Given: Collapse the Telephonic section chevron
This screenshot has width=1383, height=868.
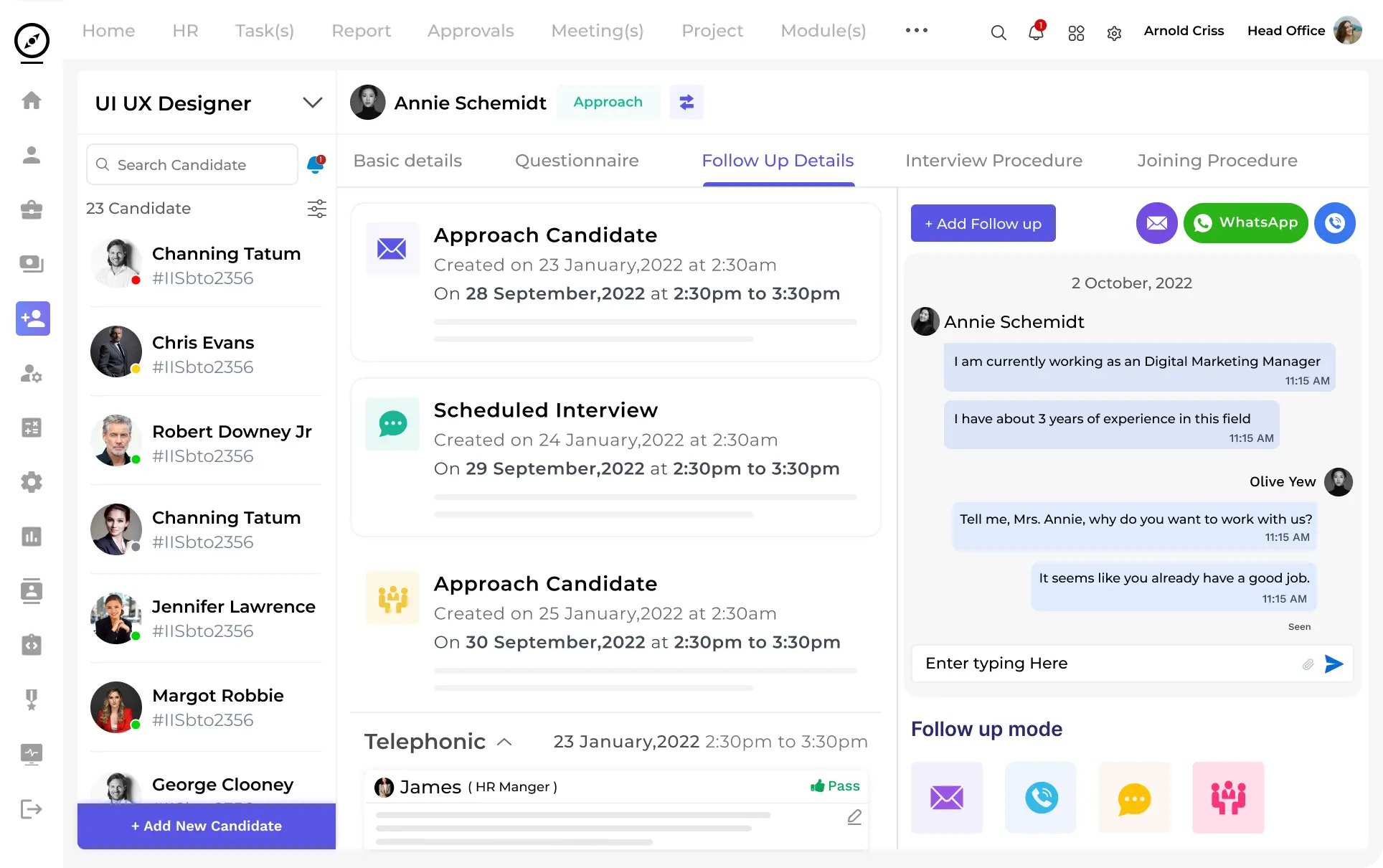Looking at the screenshot, I should (x=504, y=742).
